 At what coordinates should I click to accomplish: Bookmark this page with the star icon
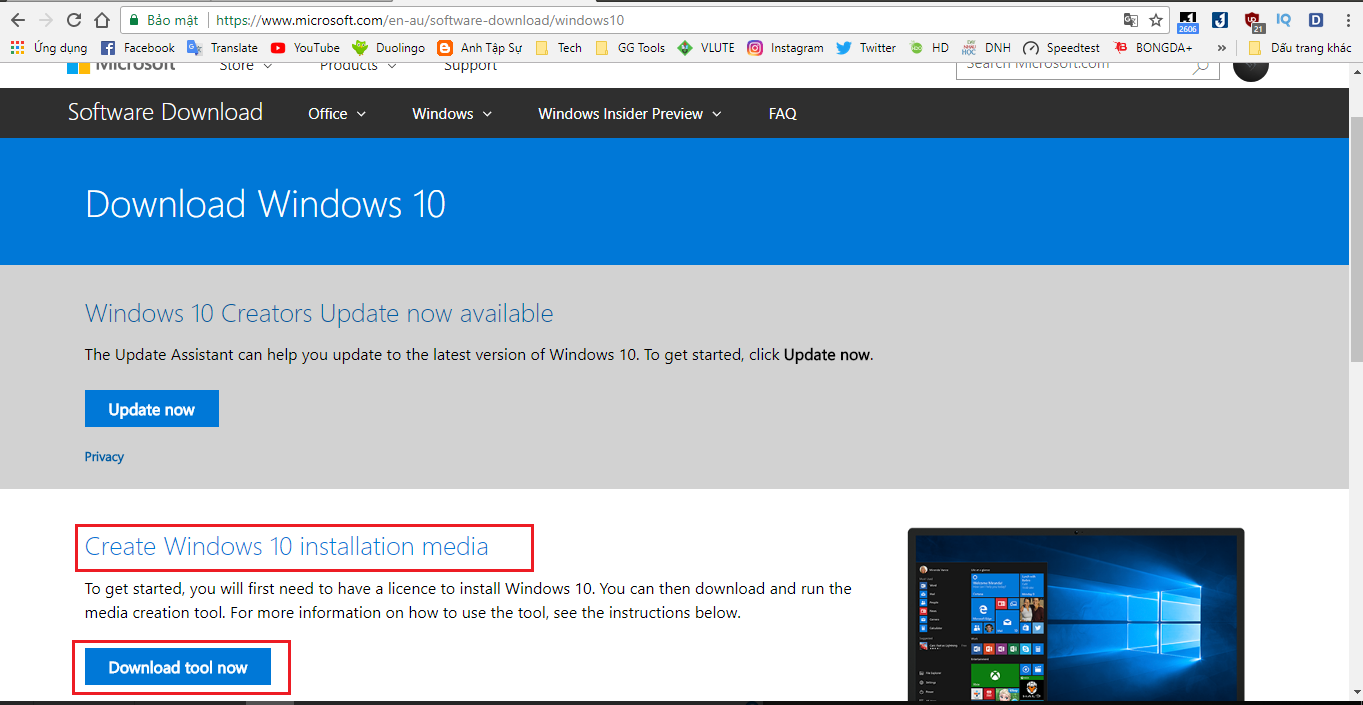tap(1156, 20)
